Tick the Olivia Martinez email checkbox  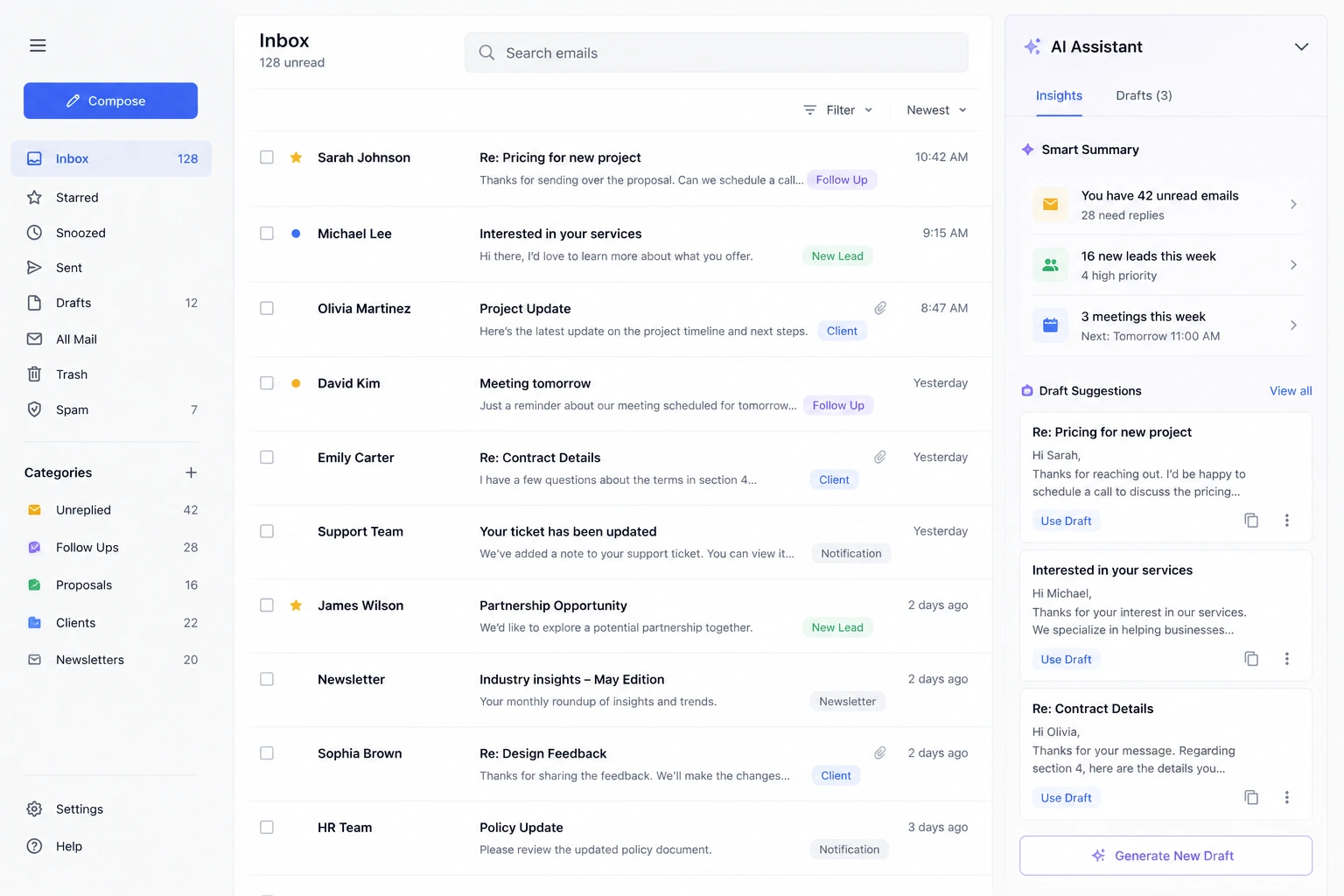(x=267, y=308)
